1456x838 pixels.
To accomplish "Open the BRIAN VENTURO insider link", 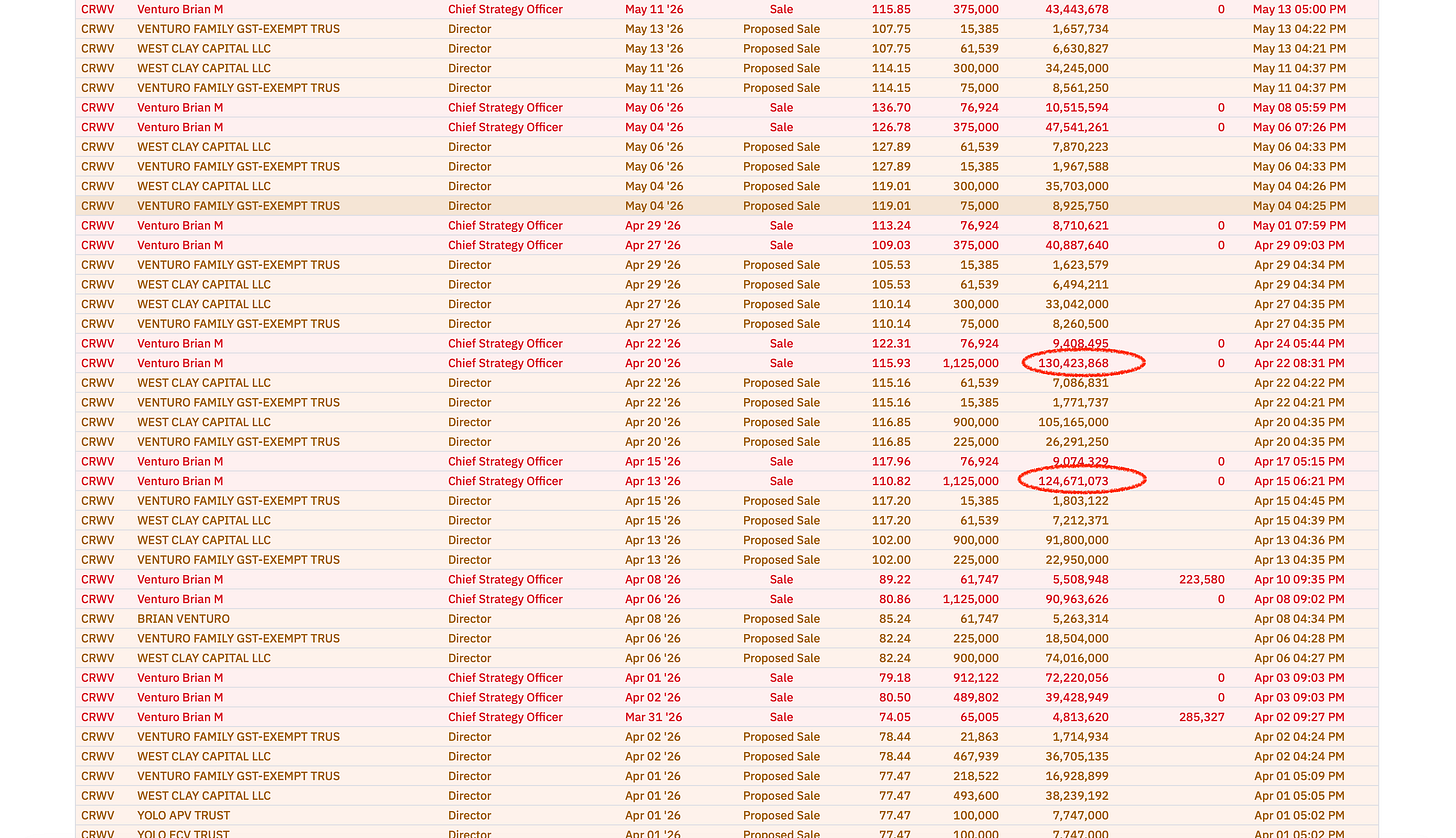I will (183, 619).
